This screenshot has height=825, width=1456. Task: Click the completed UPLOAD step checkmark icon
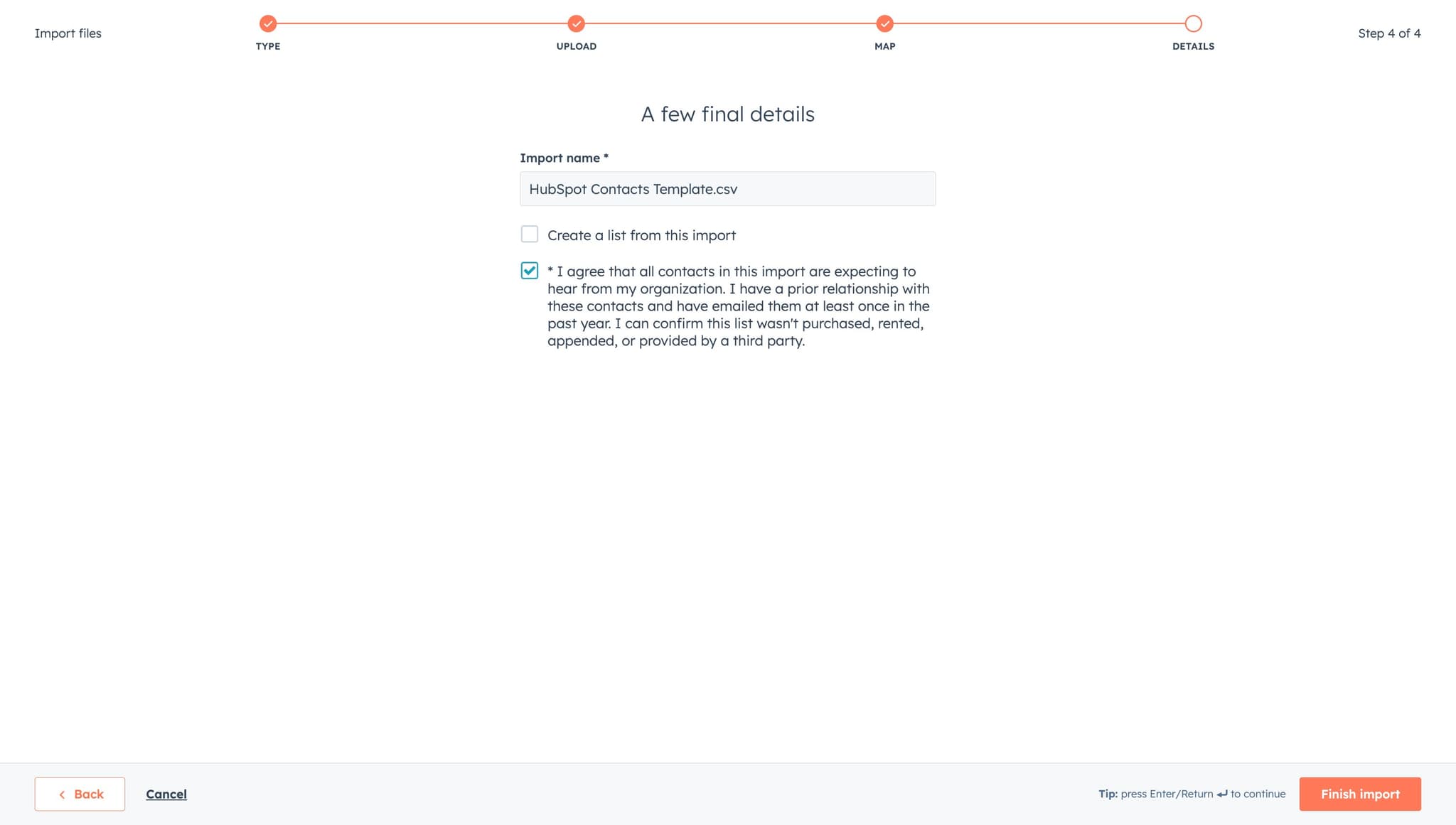[x=576, y=23]
